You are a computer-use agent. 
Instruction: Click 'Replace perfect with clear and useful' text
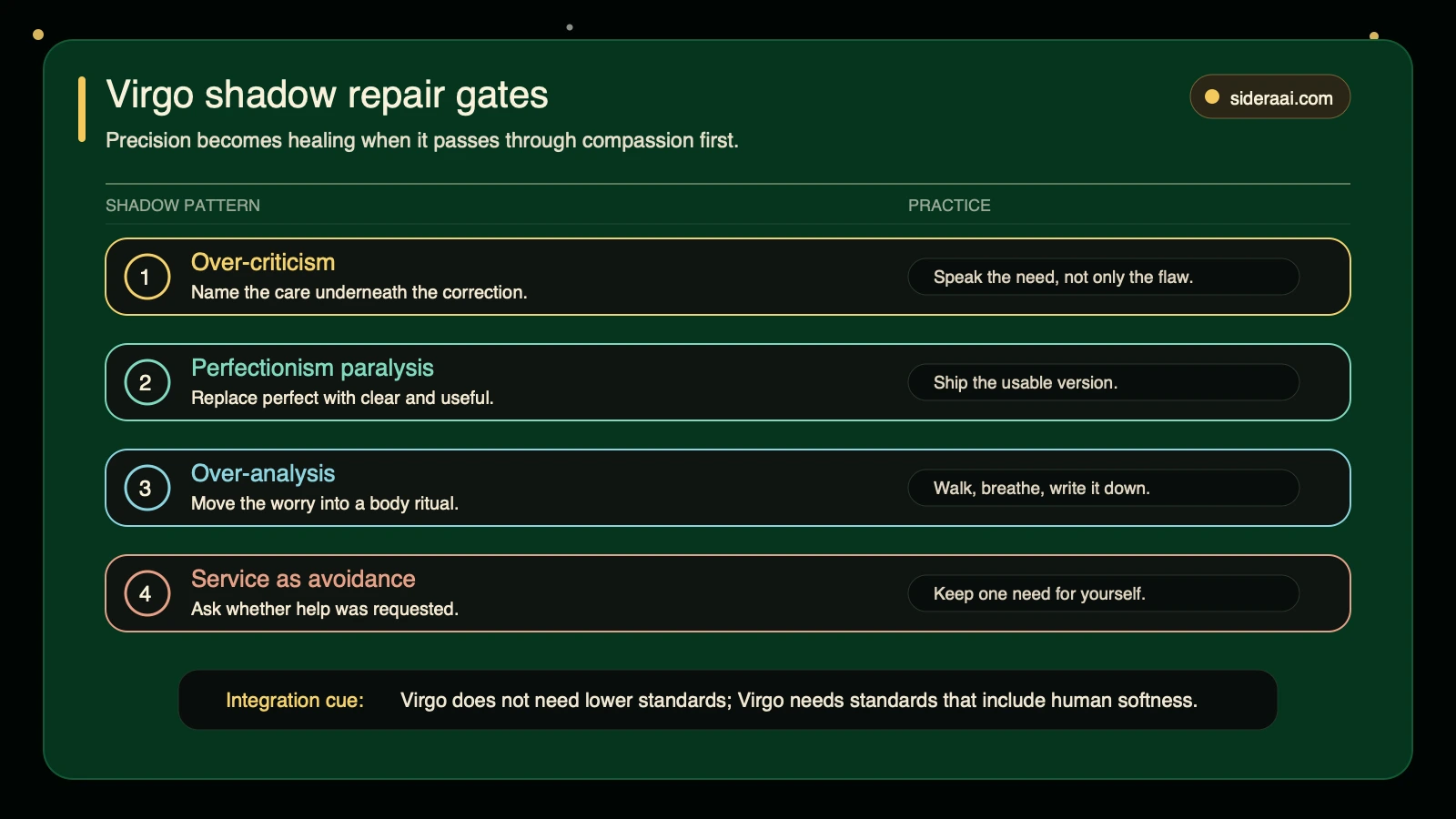pyautogui.click(x=342, y=398)
